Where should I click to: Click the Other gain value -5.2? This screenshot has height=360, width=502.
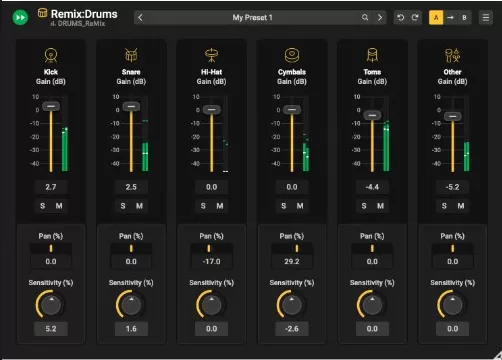(452, 187)
